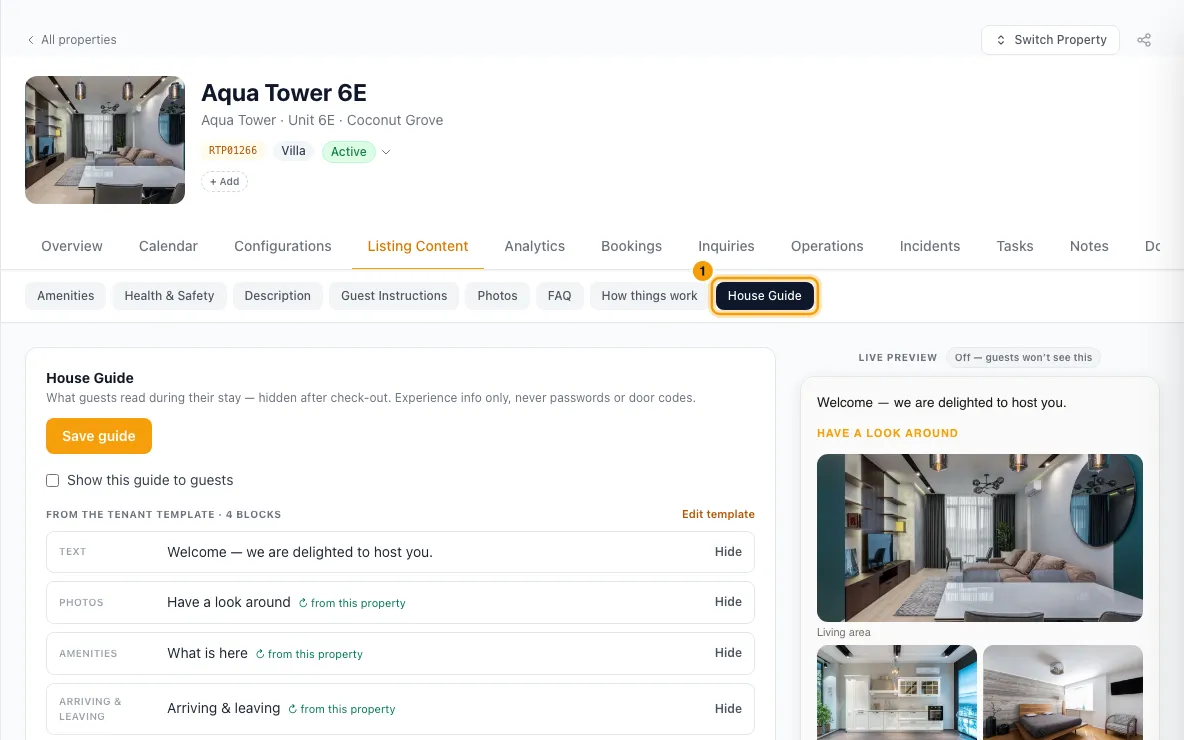Select the Listing Content tab

(x=418, y=246)
